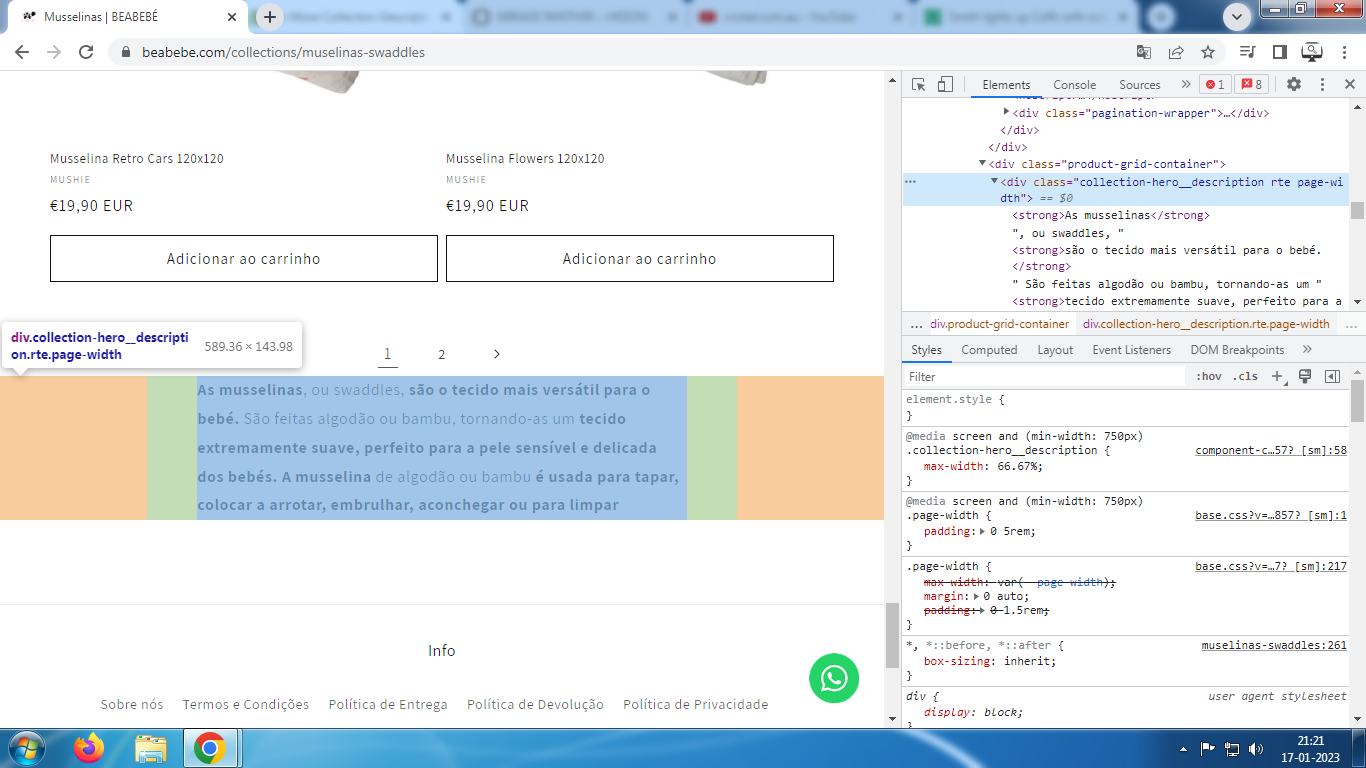Image resolution: width=1366 pixels, height=768 pixels.
Task: Bookmark this page with the star
Action: (1208, 52)
